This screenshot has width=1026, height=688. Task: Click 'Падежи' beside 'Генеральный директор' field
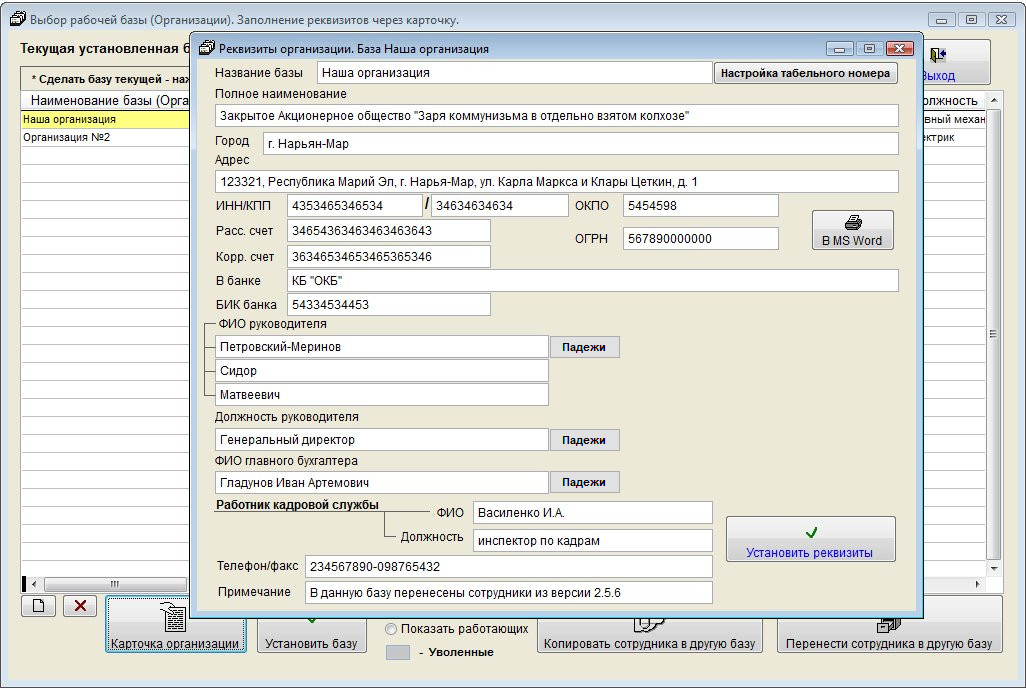click(584, 440)
